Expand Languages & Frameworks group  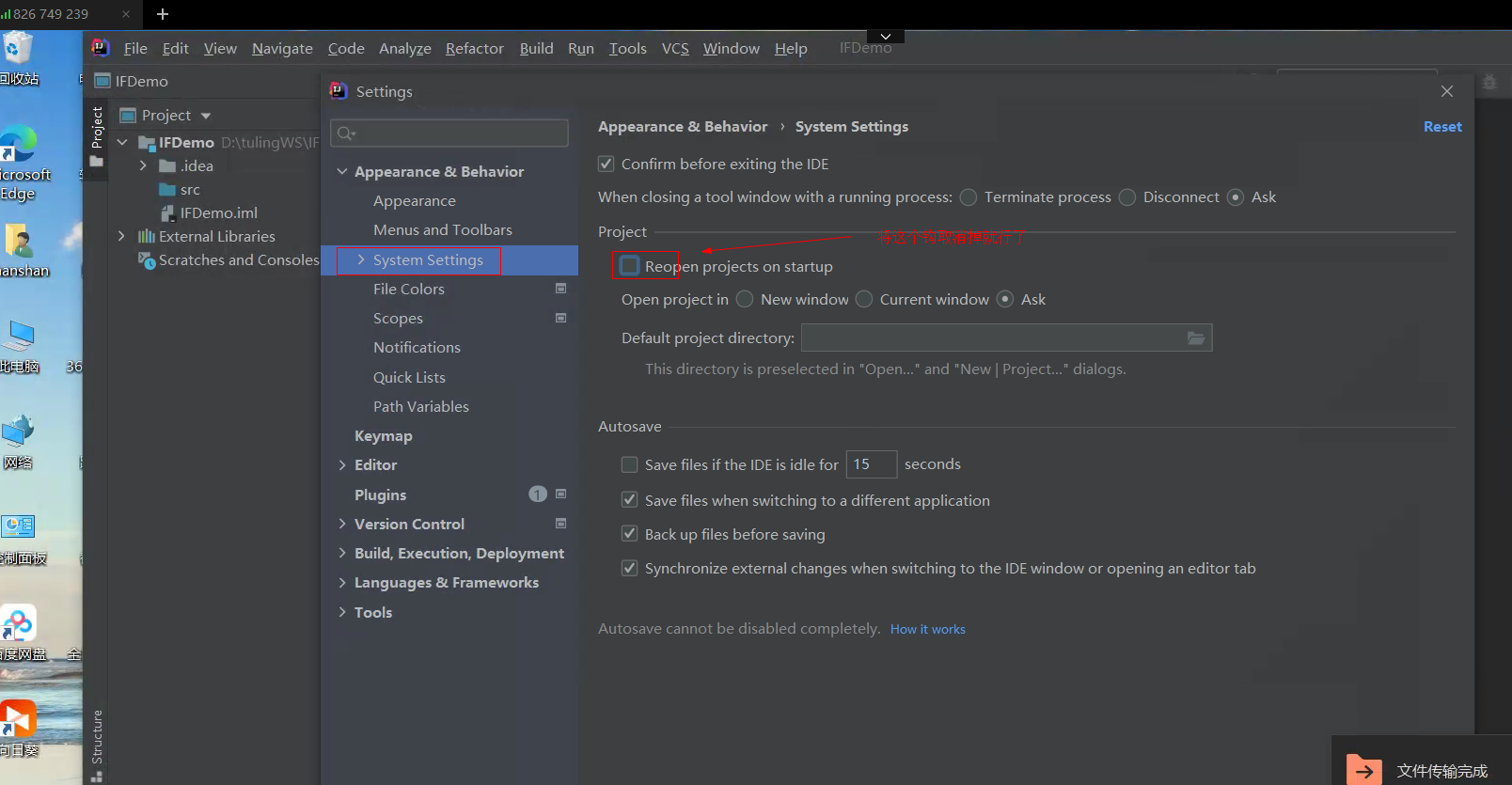[x=342, y=583]
